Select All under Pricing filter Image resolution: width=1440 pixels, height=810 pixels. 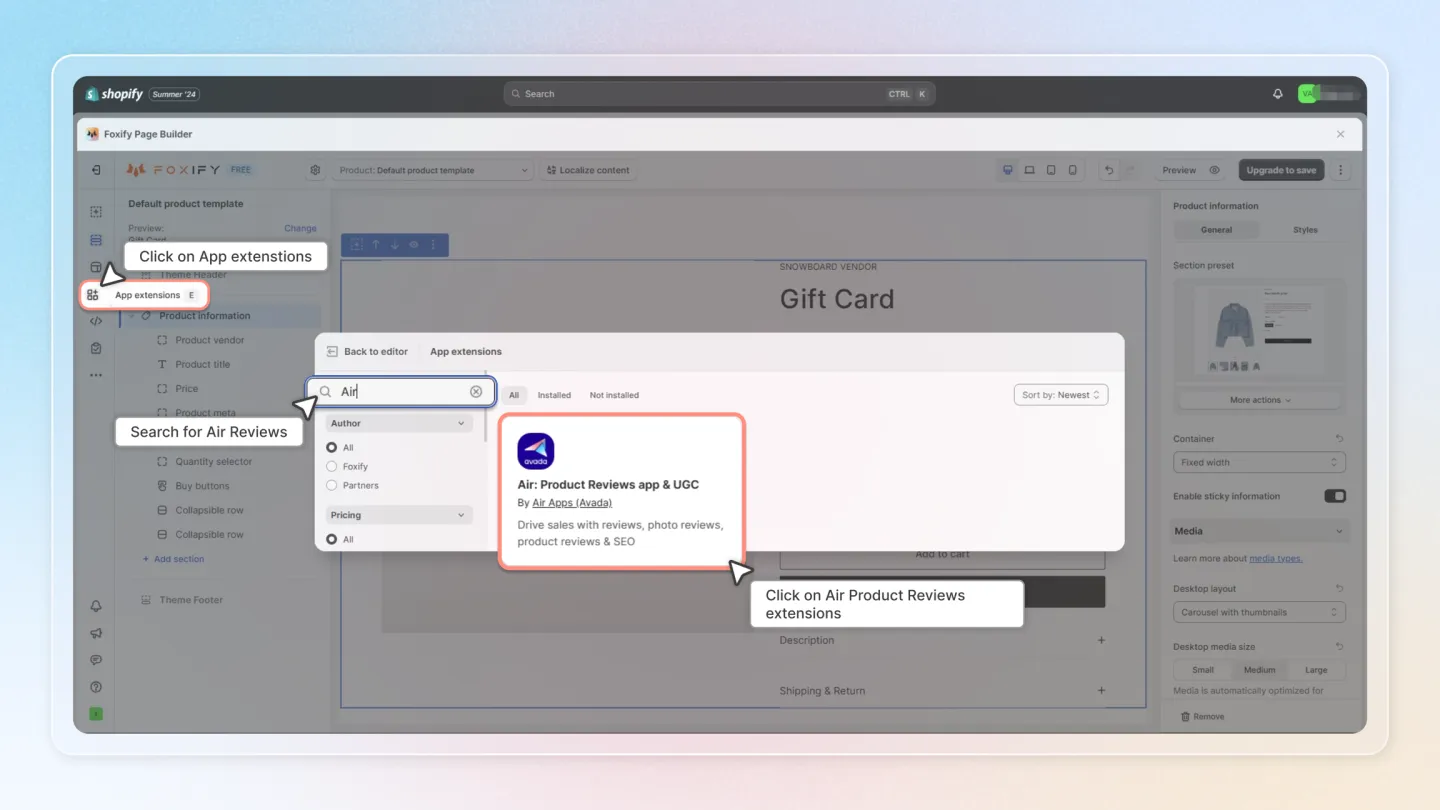tap(332, 540)
